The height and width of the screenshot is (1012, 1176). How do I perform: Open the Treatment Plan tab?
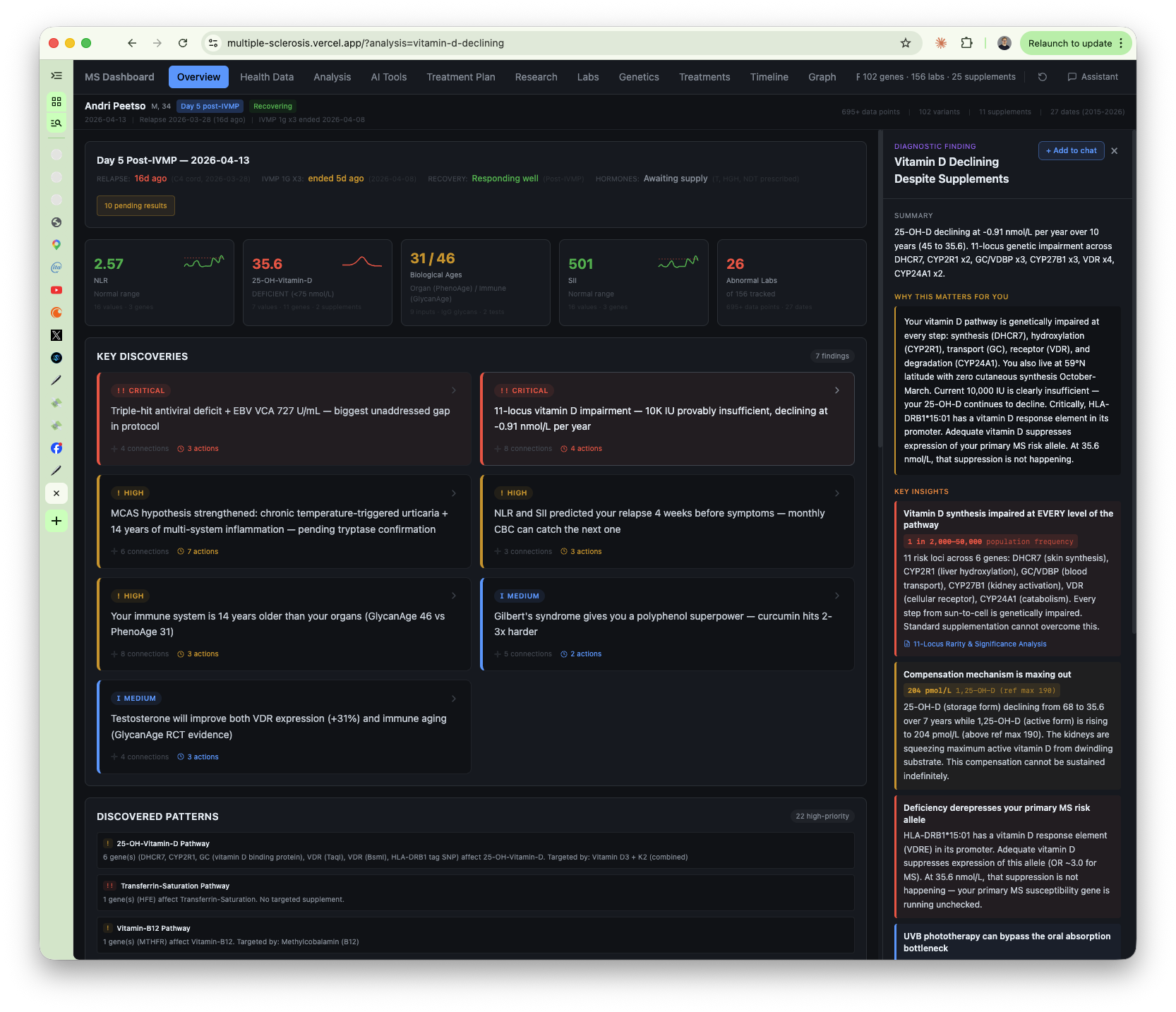click(x=460, y=77)
